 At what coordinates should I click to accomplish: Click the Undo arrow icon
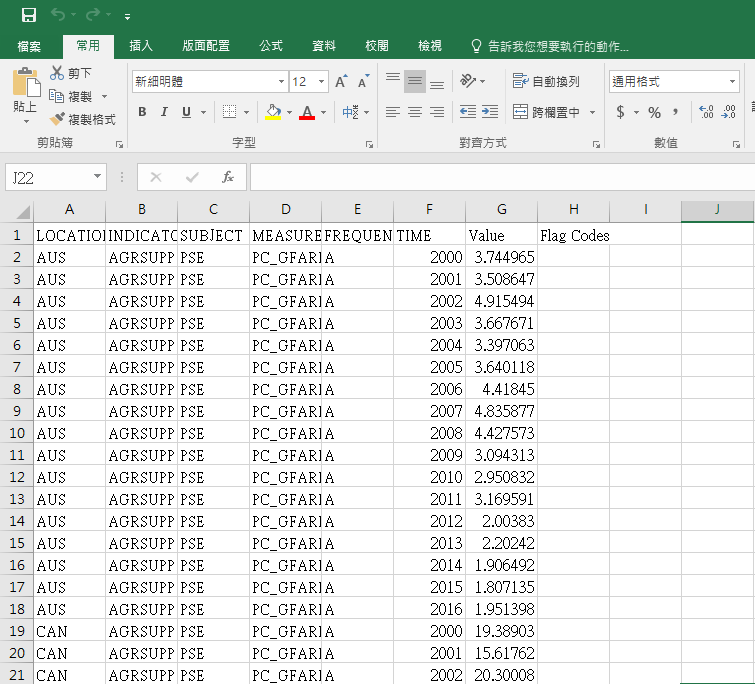coord(58,15)
